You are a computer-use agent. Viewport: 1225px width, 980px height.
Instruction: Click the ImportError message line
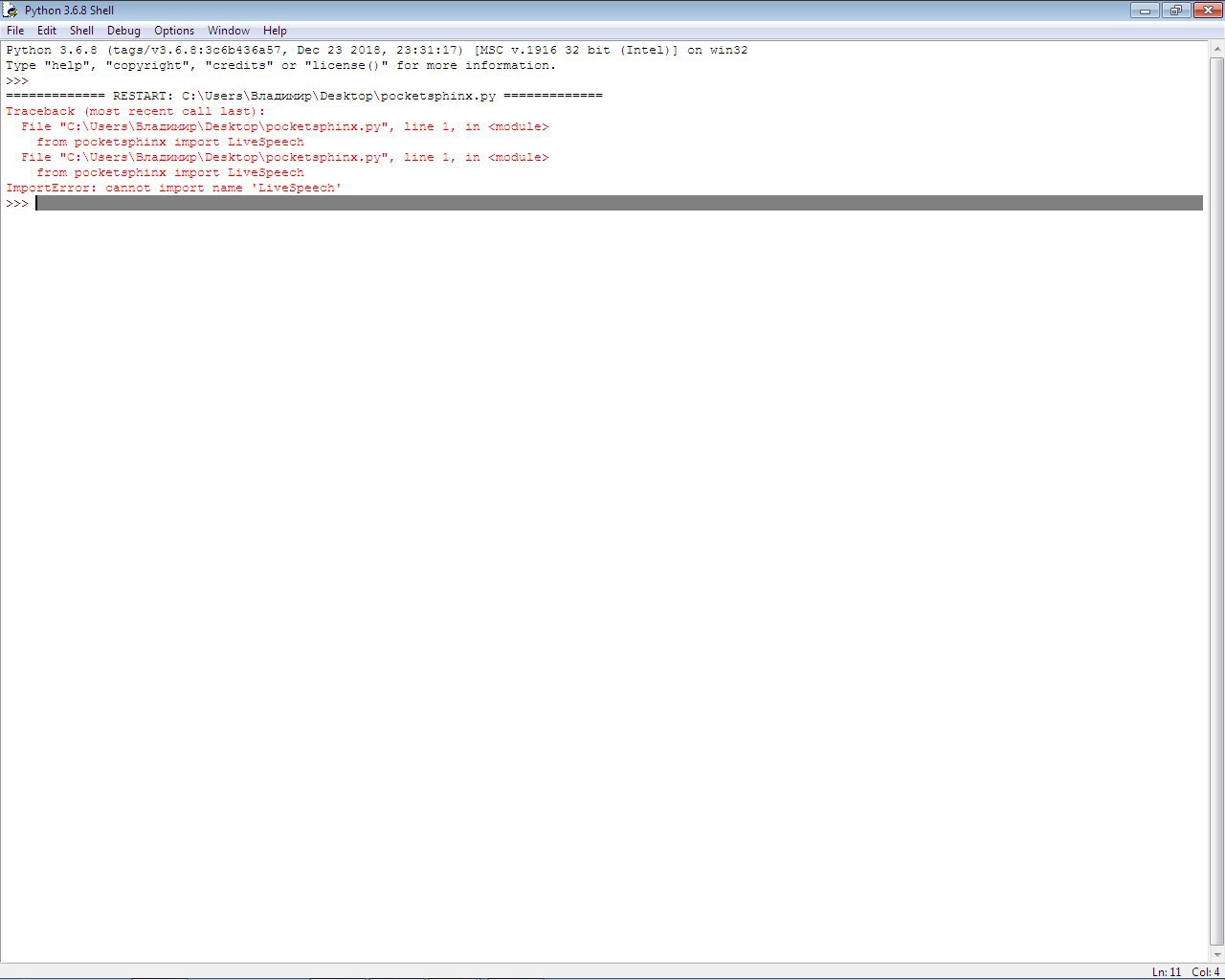pyautogui.click(x=174, y=188)
